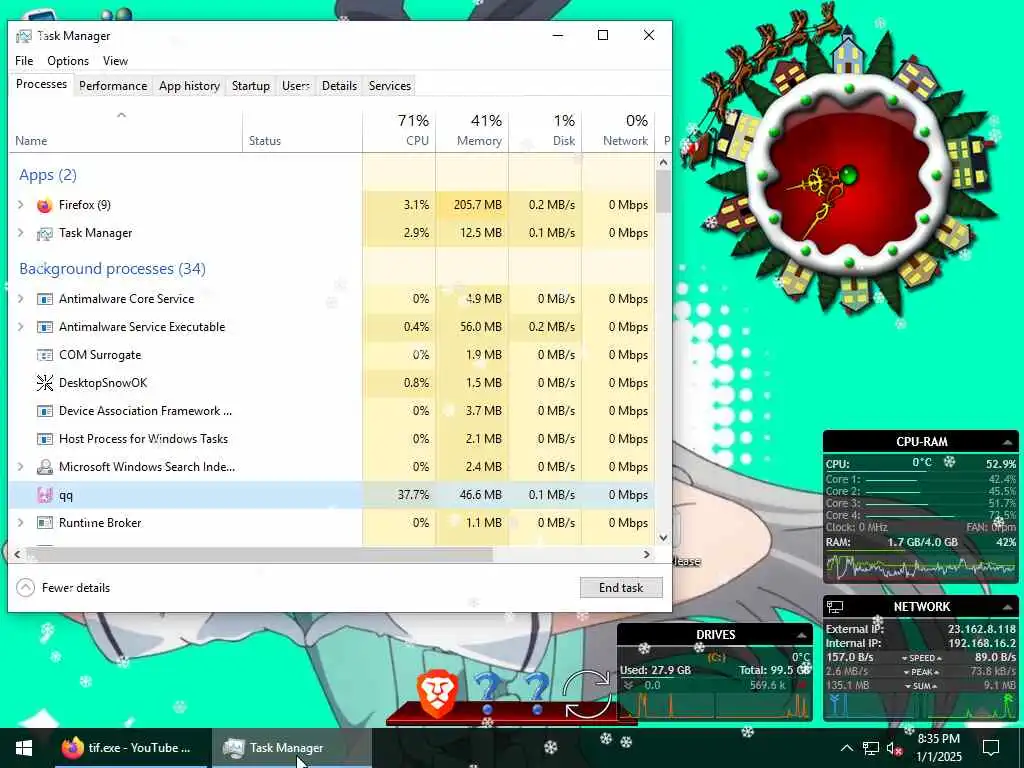Switch to the Users tab

click(296, 86)
